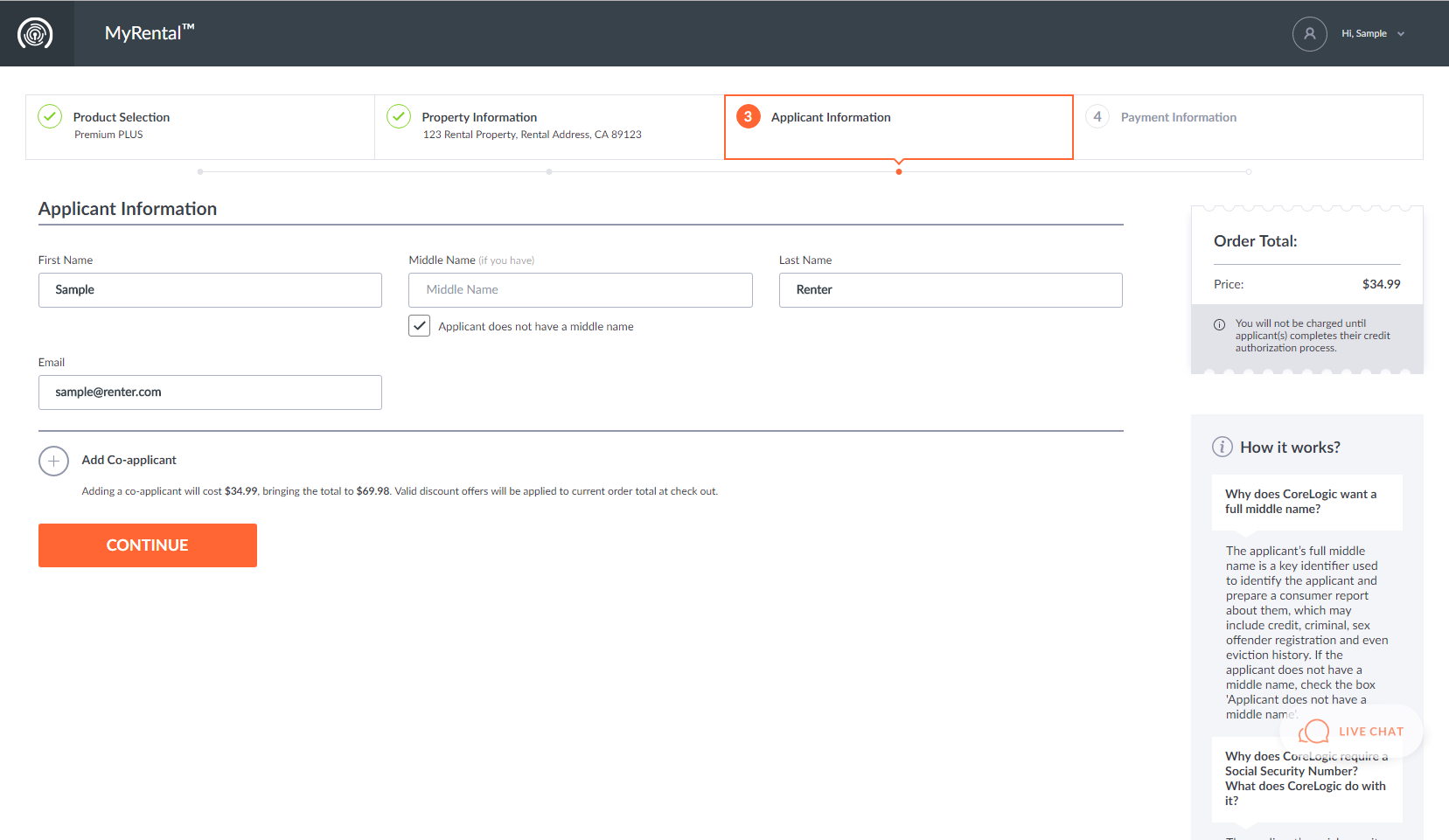Click inside the Middle Name input field
The height and width of the screenshot is (840, 1449).
580,289
